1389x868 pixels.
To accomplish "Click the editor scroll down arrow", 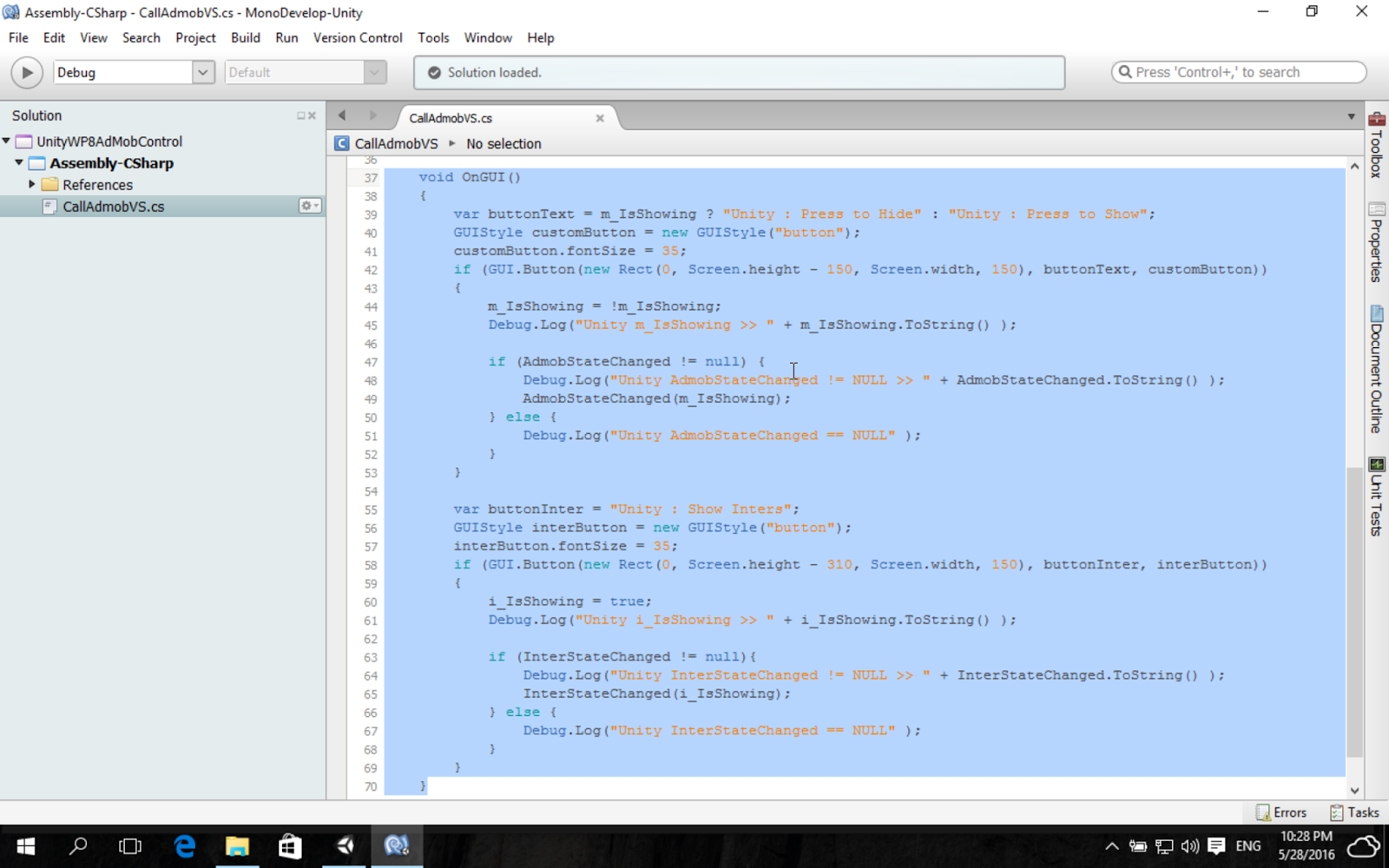I will click(x=1354, y=790).
